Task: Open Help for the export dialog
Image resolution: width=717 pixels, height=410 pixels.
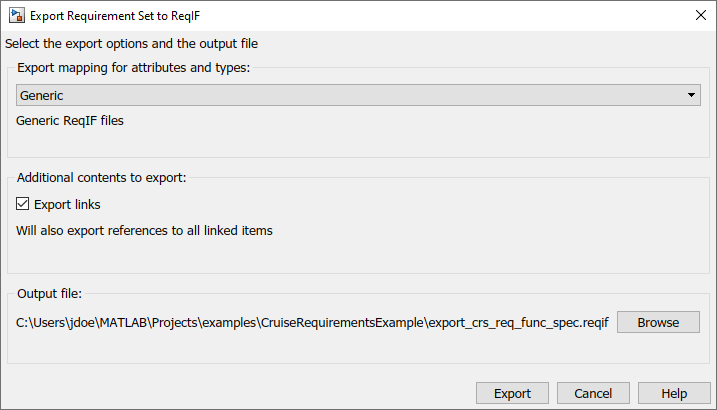Action: pos(674,393)
